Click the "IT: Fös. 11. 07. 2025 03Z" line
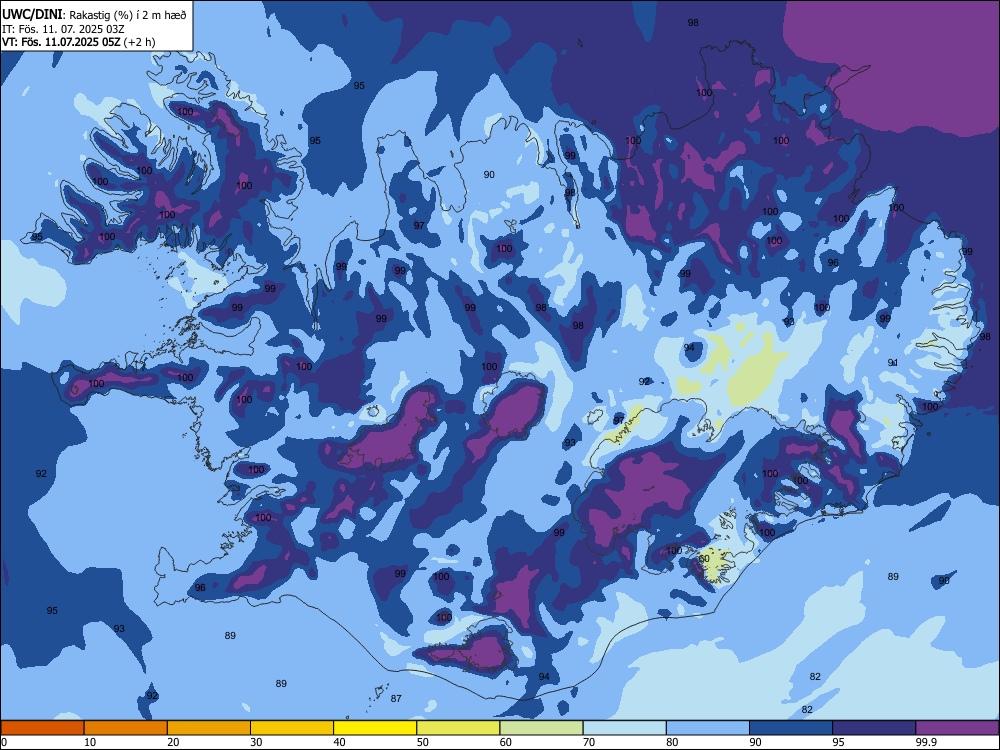 (x=62, y=29)
